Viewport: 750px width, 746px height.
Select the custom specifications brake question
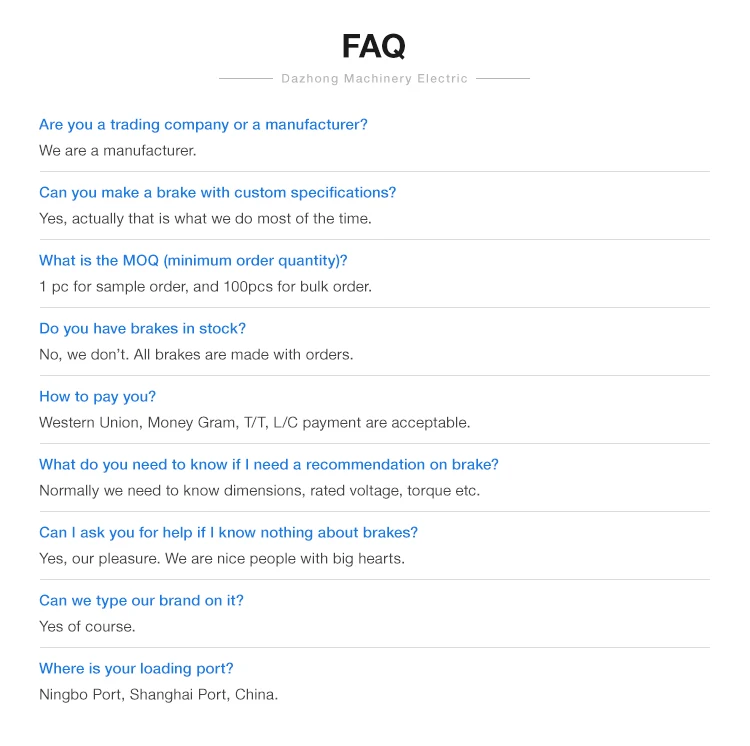click(x=217, y=193)
